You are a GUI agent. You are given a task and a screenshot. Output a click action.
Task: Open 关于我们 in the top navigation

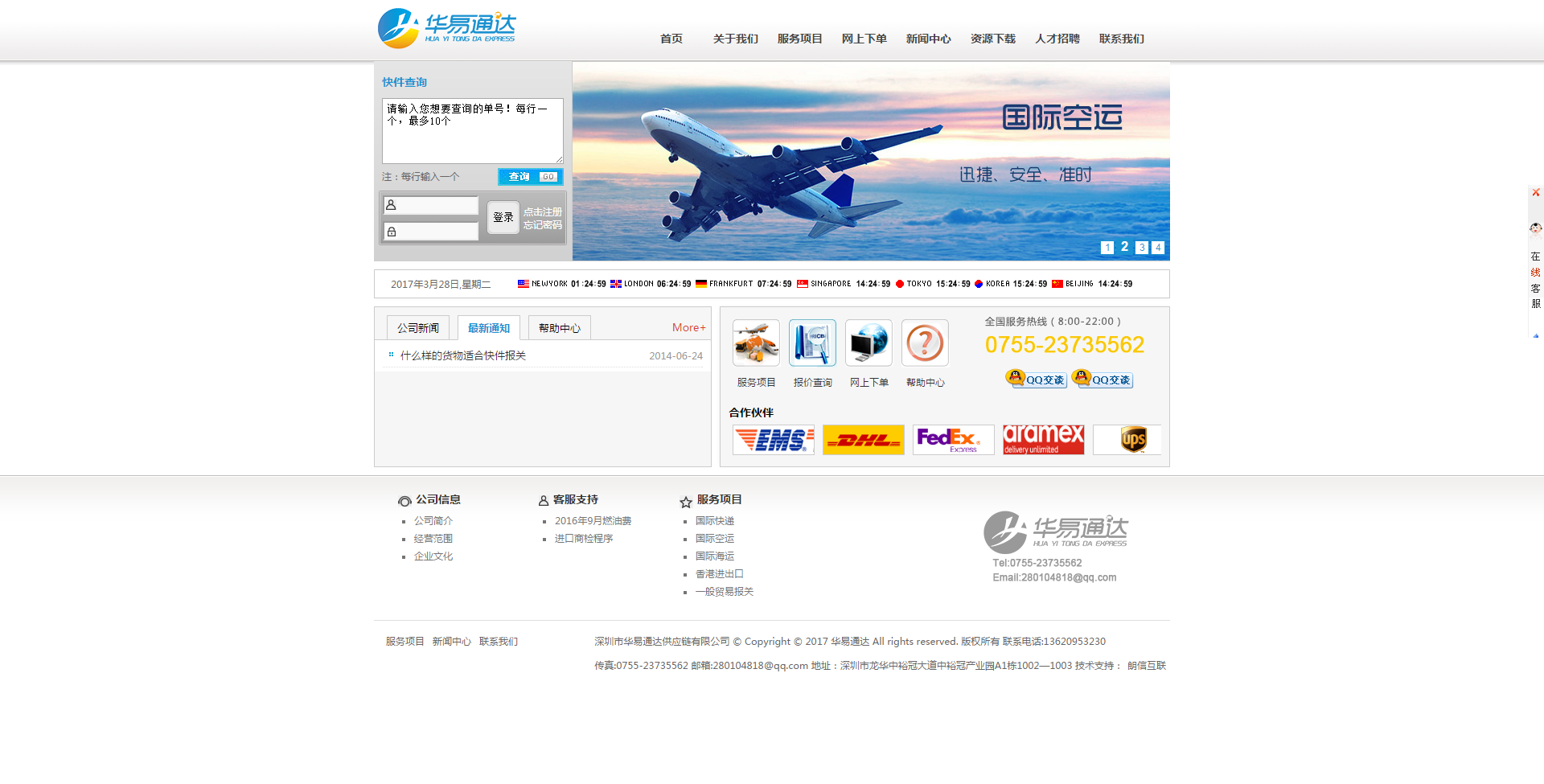735,39
